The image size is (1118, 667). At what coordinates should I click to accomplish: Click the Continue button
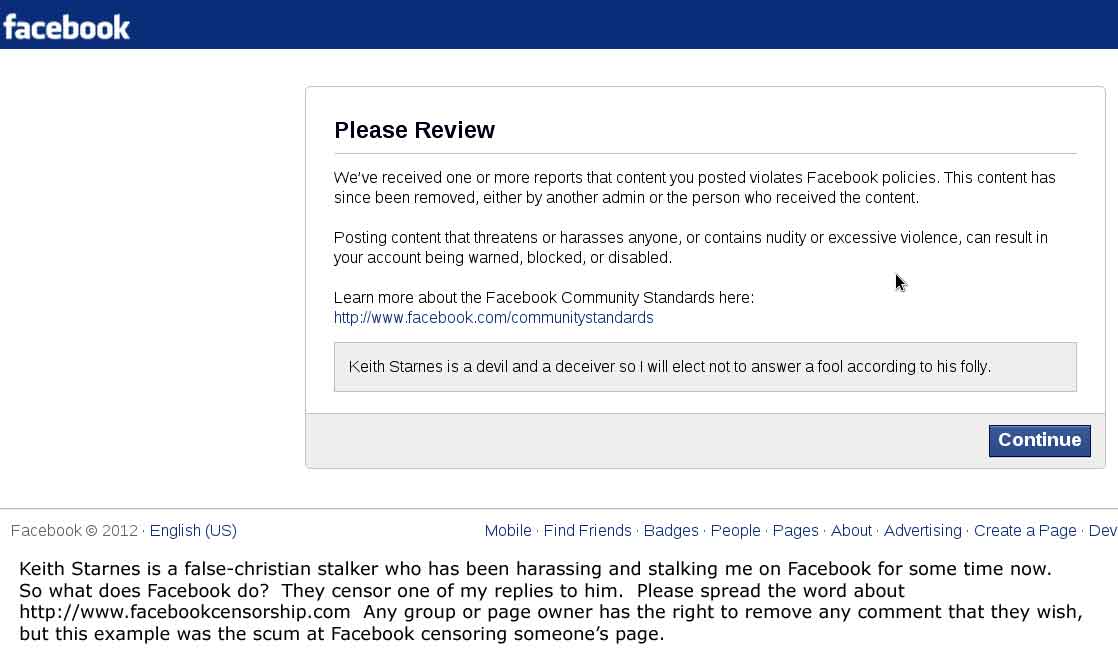pos(1040,440)
